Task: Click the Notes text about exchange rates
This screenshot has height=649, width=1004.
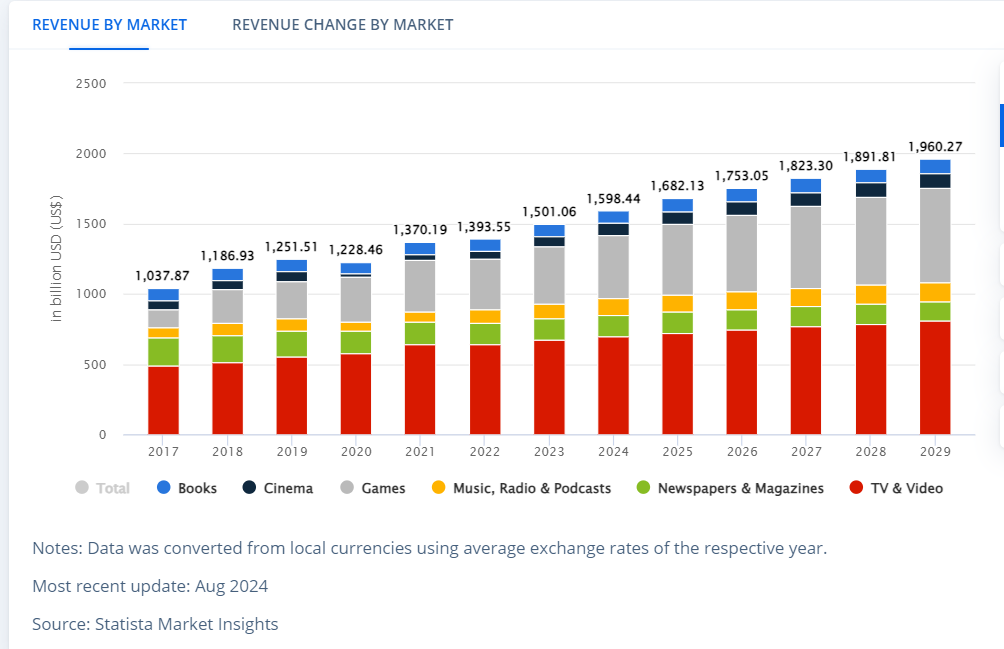Action: click(x=430, y=549)
